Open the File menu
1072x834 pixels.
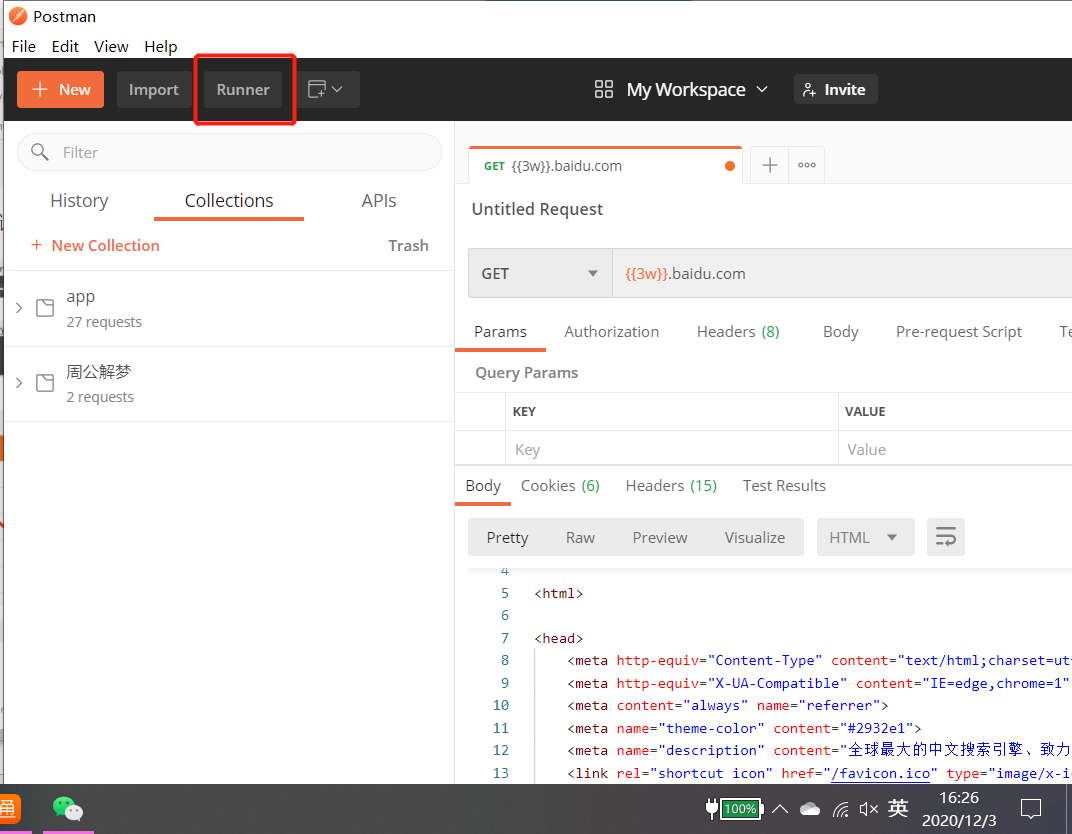(24, 46)
